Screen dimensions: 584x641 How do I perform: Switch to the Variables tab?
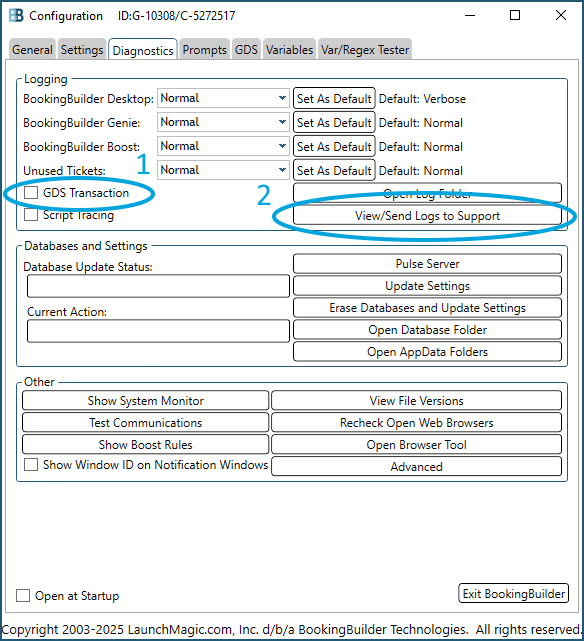[x=289, y=49]
